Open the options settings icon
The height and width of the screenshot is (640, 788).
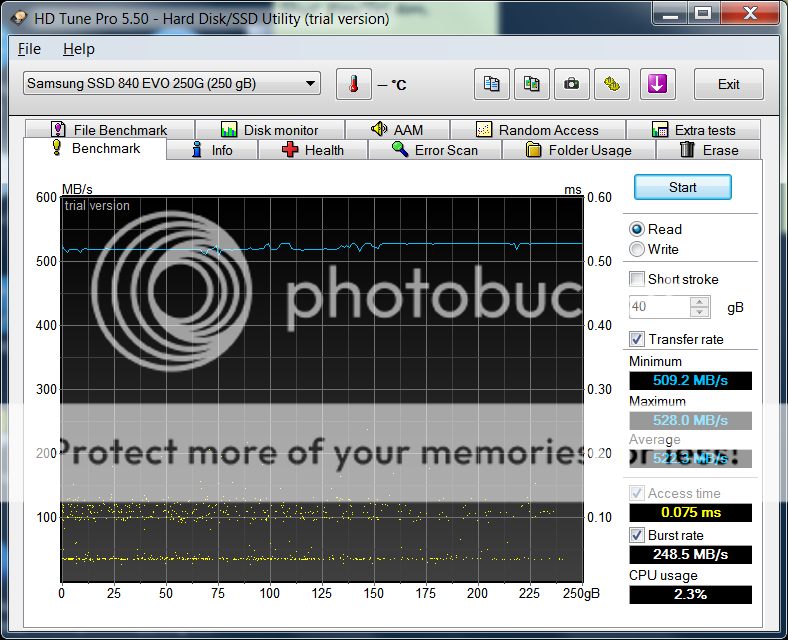pyautogui.click(x=612, y=84)
